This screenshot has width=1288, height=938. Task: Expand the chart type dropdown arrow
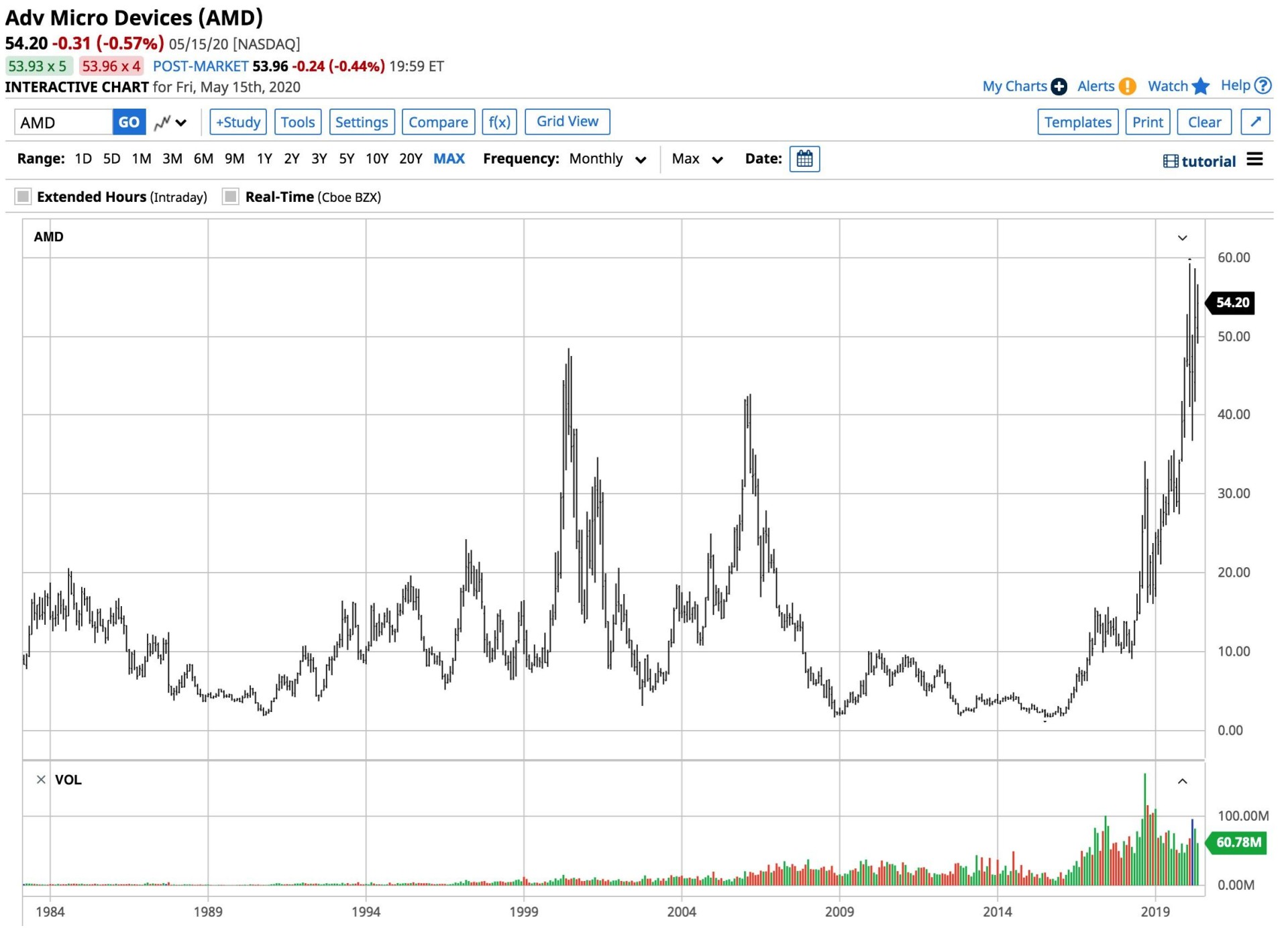181,123
